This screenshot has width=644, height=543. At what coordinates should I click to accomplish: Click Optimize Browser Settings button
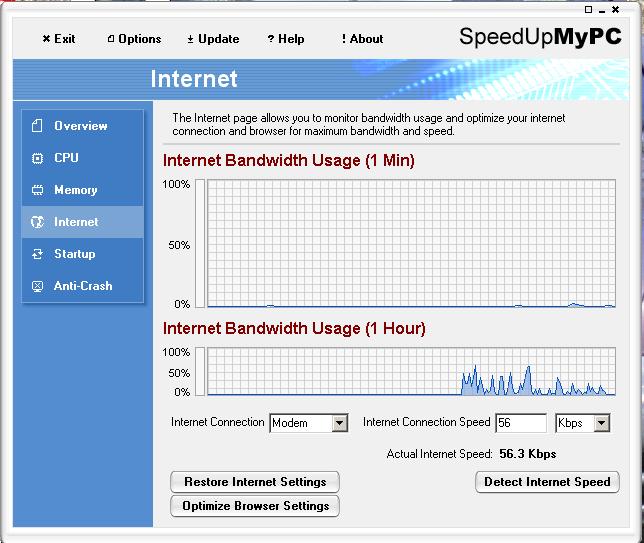click(255, 506)
